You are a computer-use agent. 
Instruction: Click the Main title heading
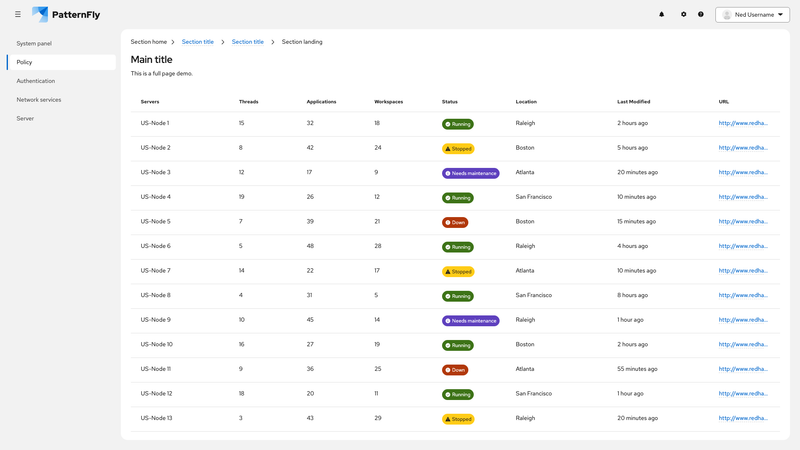(x=152, y=60)
